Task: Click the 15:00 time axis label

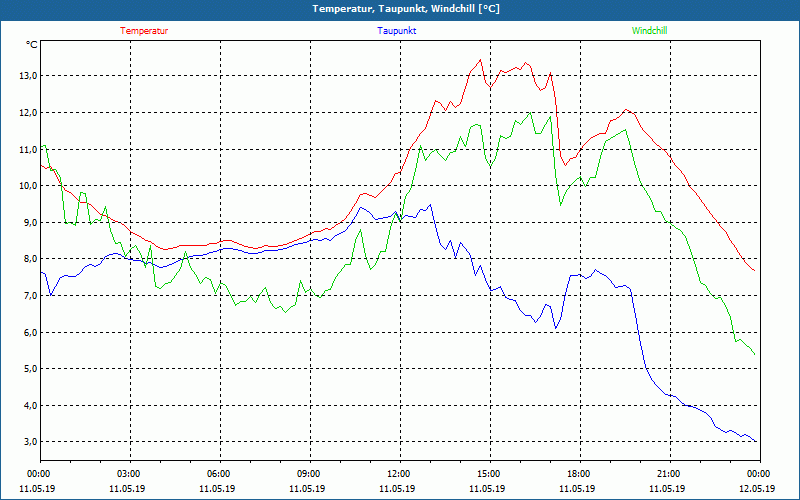Action: tap(488, 474)
